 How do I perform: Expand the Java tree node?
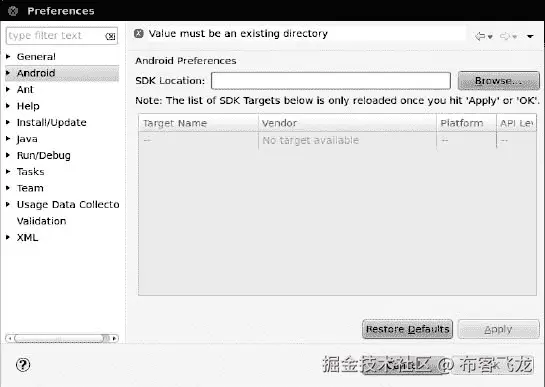(x=8, y=138)
